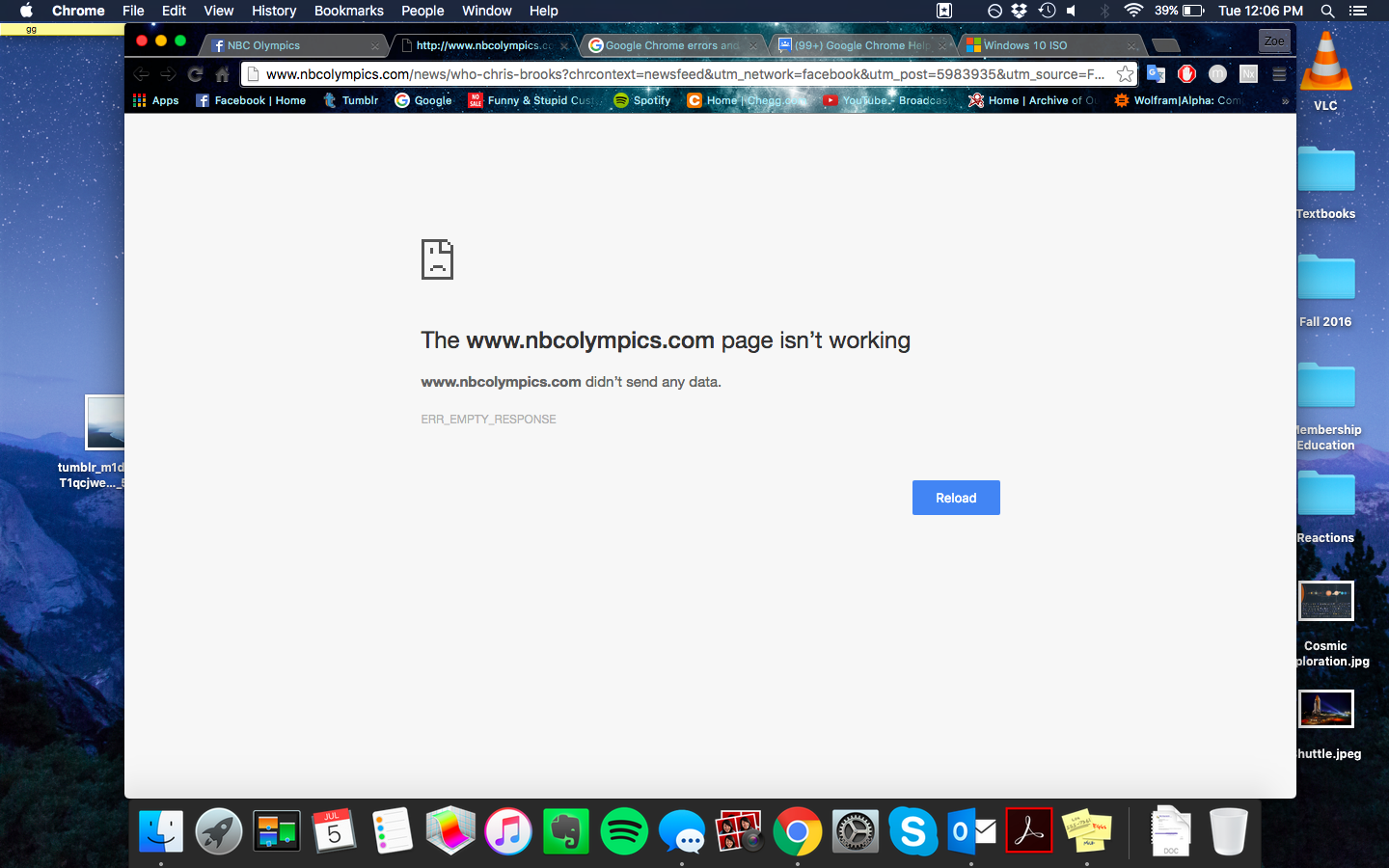Open the Notification Center icon

(x=1358, y=11)
